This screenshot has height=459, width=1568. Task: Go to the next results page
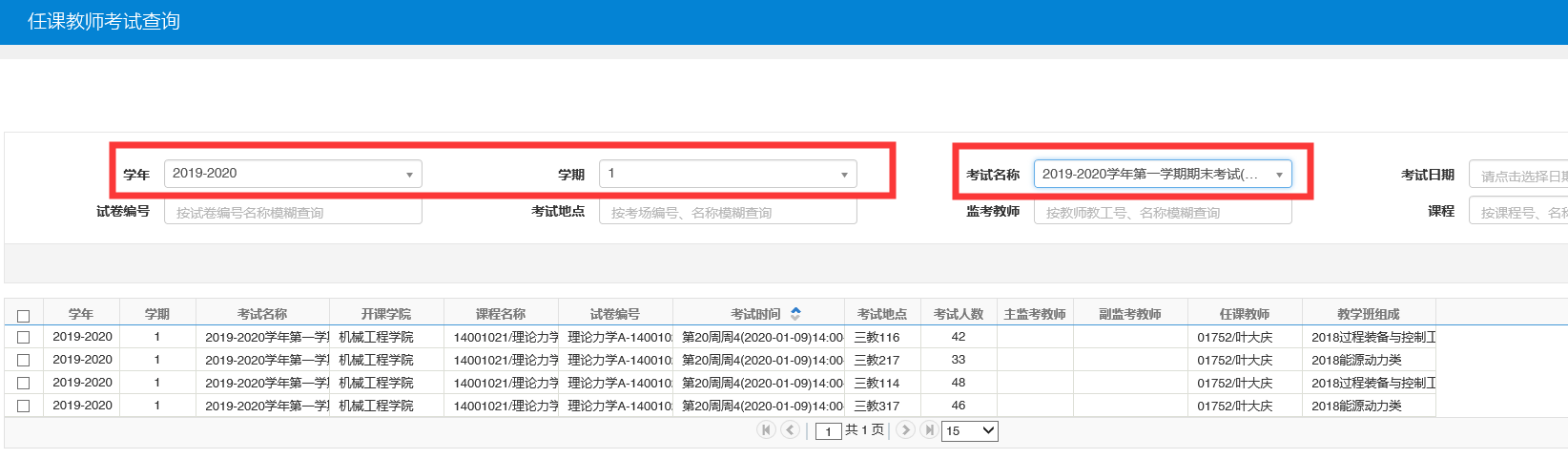(x=906, y=430)
